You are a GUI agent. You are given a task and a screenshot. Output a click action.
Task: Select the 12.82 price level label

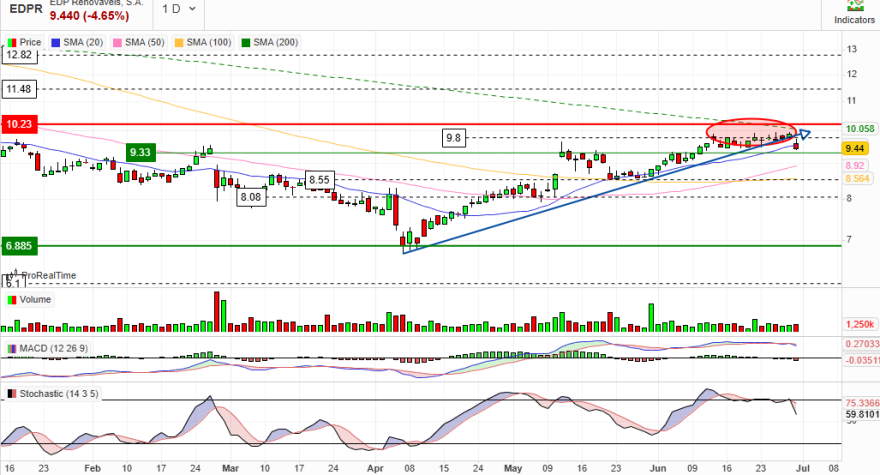(x=19, y=55)
